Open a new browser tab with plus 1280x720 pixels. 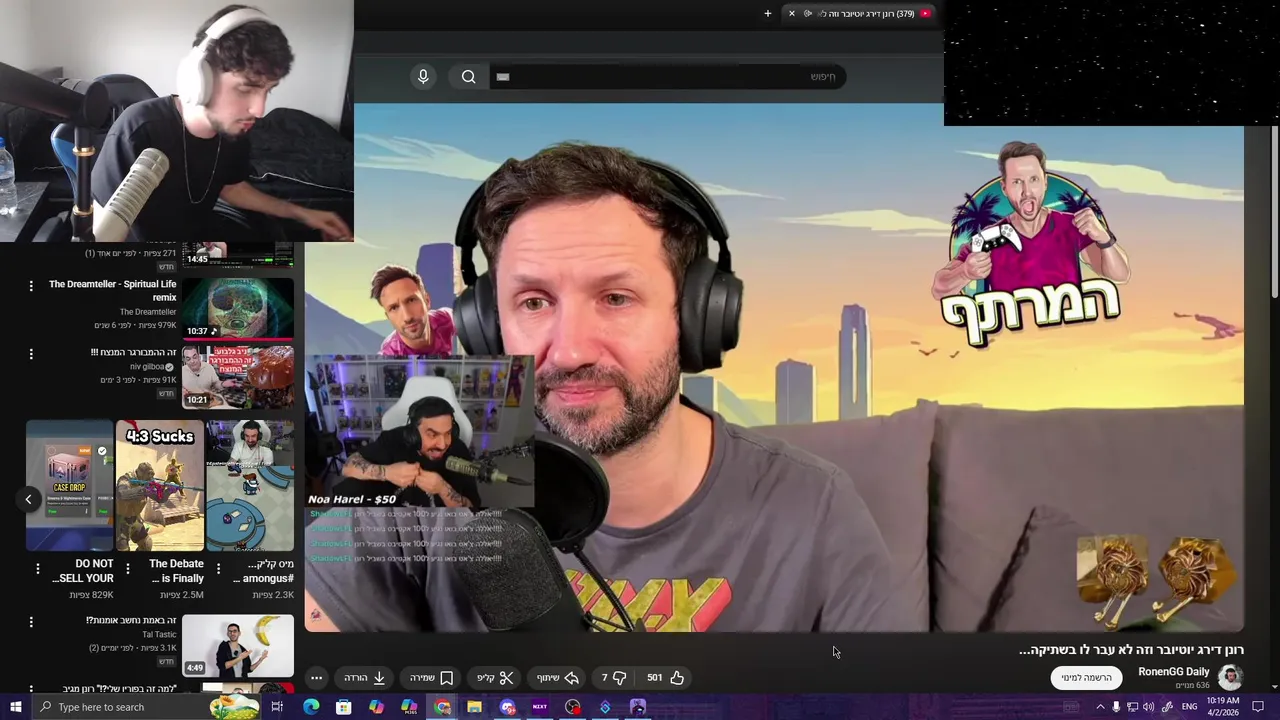click(768, 14)
